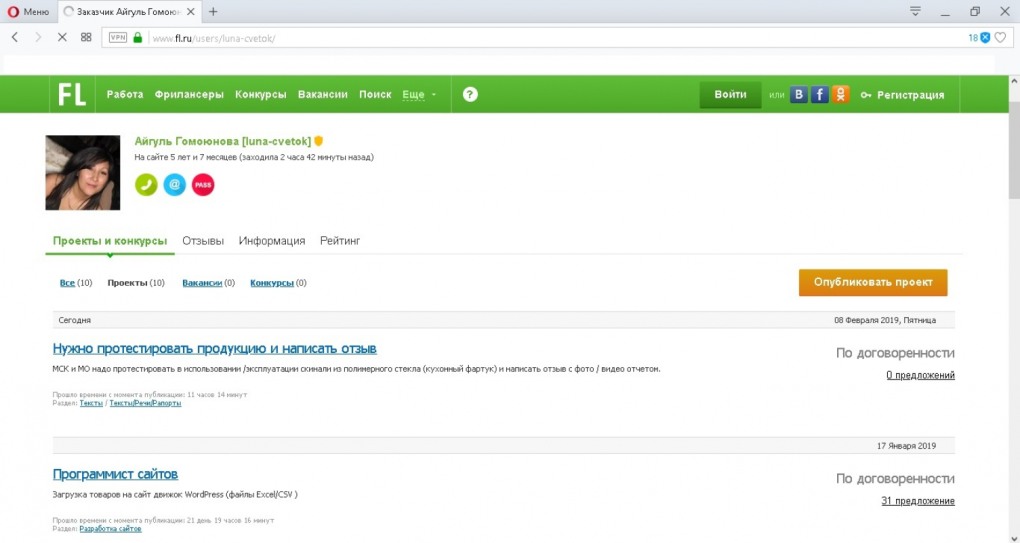Click the FL site logo
This screenshot has height=543, width=1020.
pyautogui.click(x=72, y=95)
